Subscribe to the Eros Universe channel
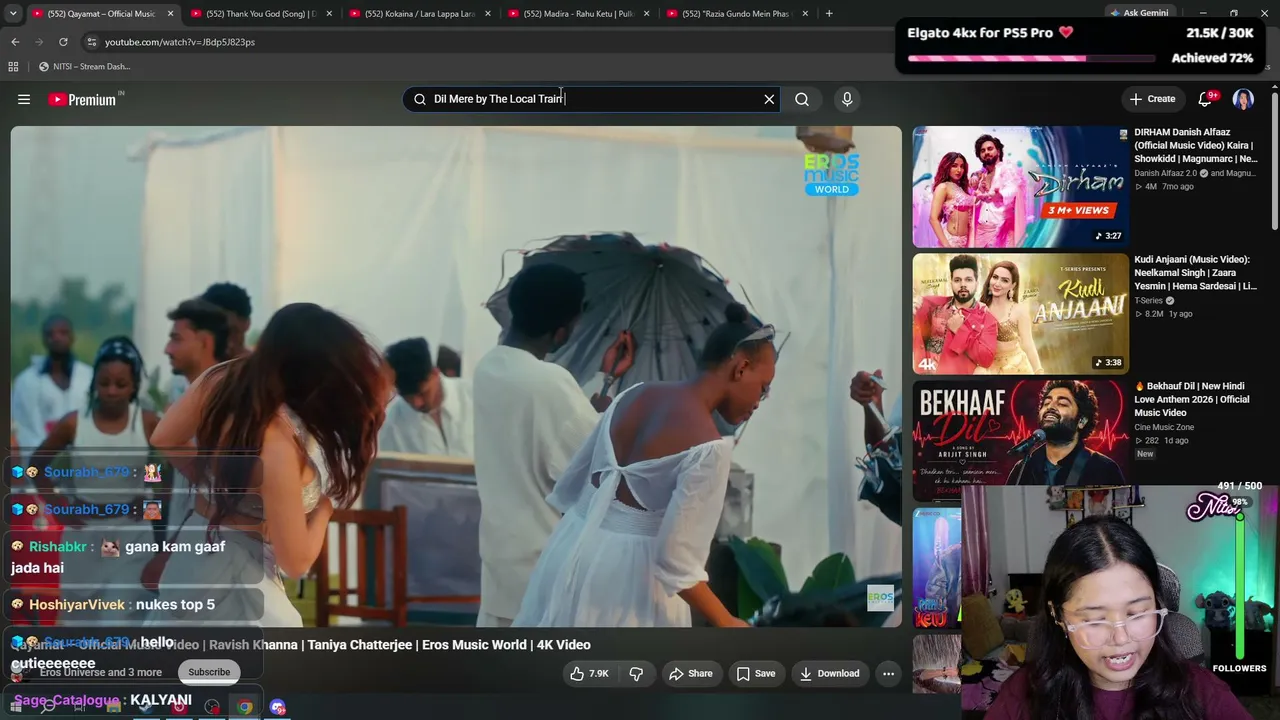This screenshot has height=720, width=1280. point(209,672)
